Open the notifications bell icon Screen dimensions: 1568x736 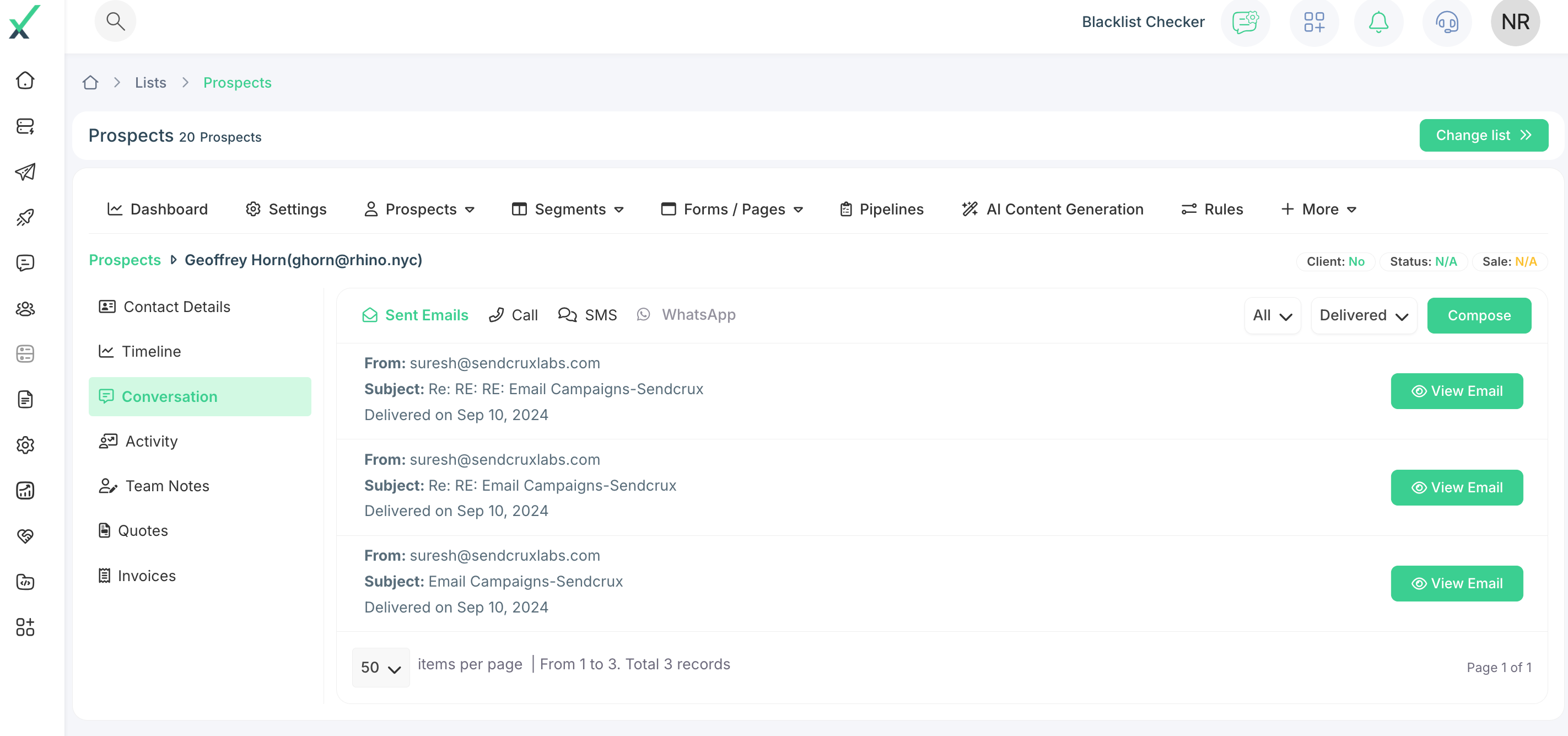tap(1378, 23)
